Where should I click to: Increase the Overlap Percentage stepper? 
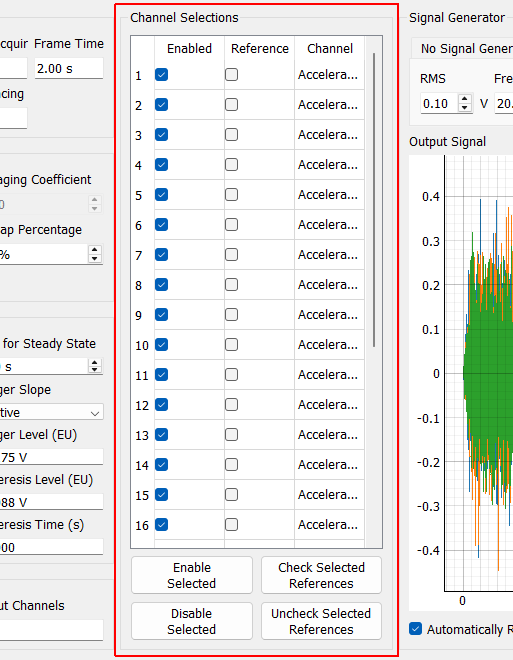click(95, 250)
